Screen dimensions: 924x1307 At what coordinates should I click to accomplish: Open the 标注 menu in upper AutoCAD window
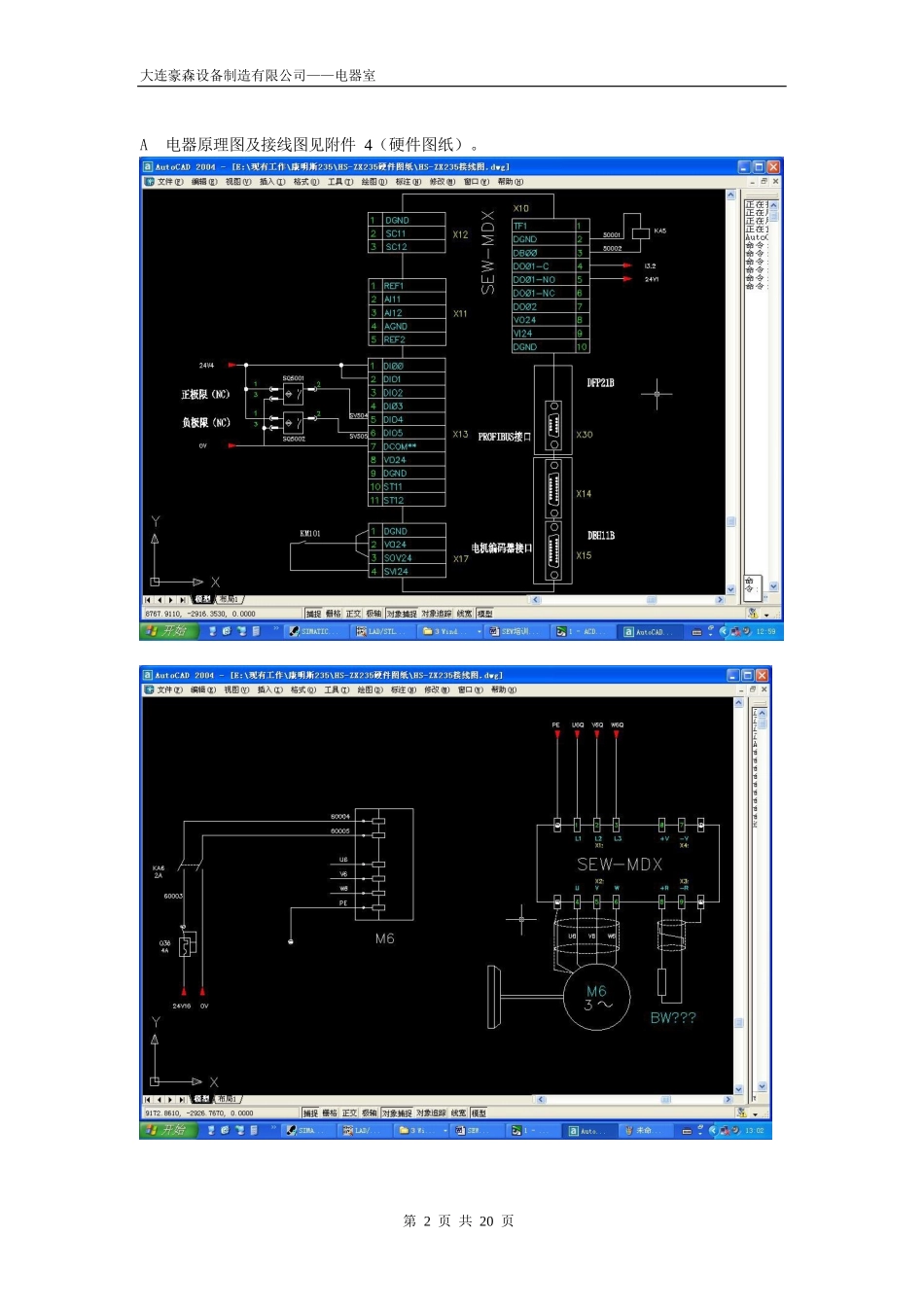[x=408, y=182]
